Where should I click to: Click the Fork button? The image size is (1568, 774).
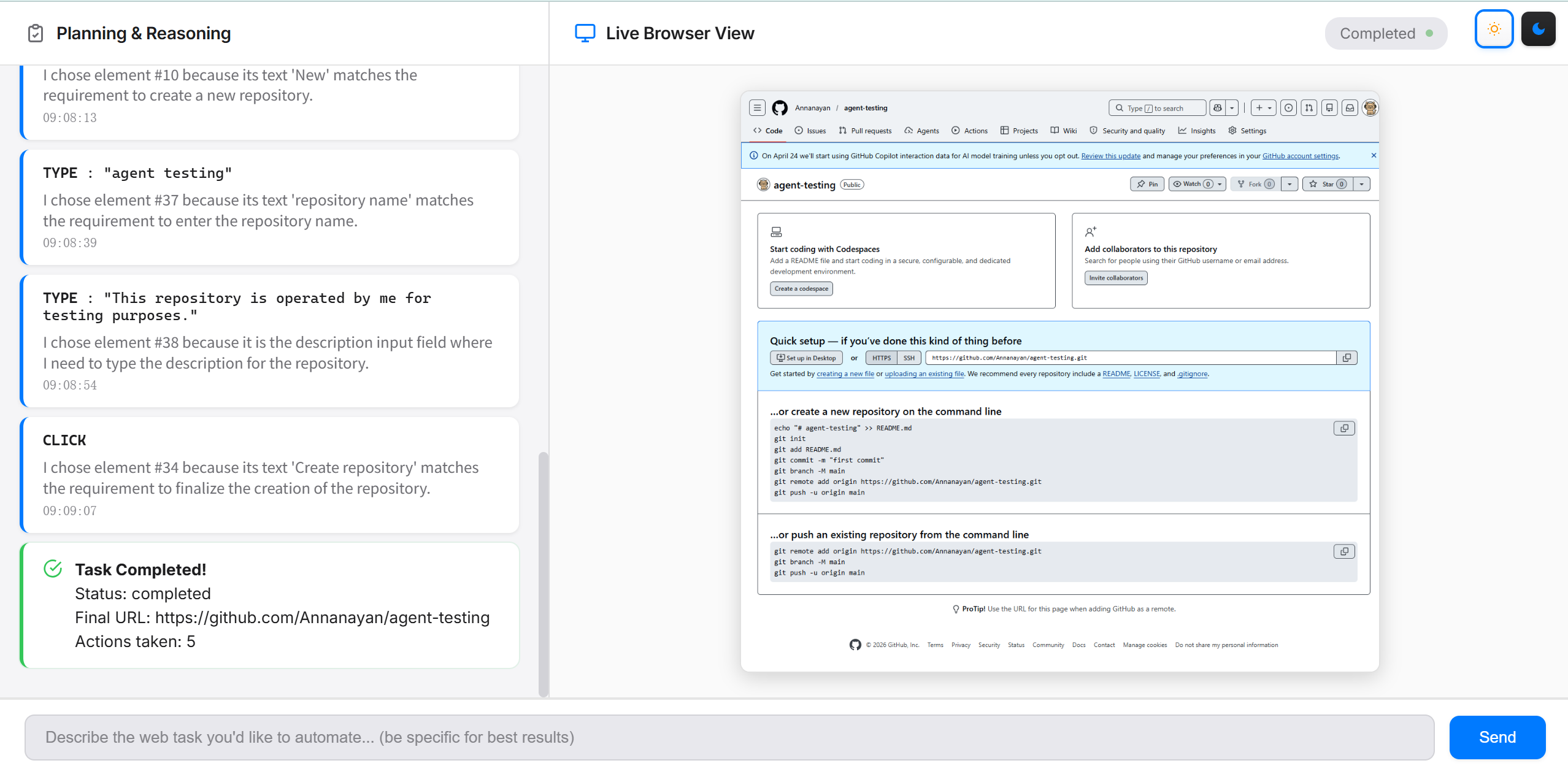click(1255, 184)
